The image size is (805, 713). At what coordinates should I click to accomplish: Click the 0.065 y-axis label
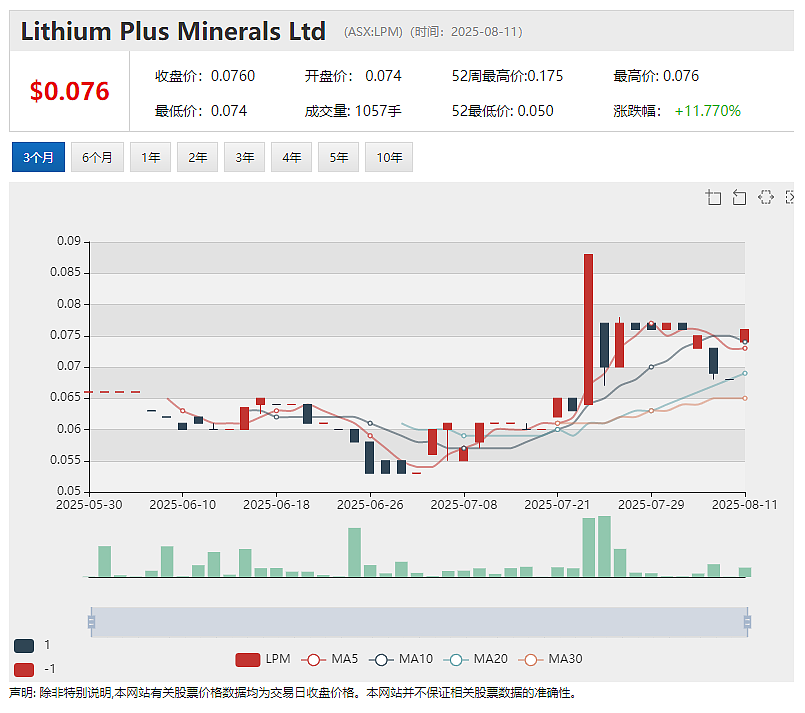pyautogui.click(x=66, y=397)
